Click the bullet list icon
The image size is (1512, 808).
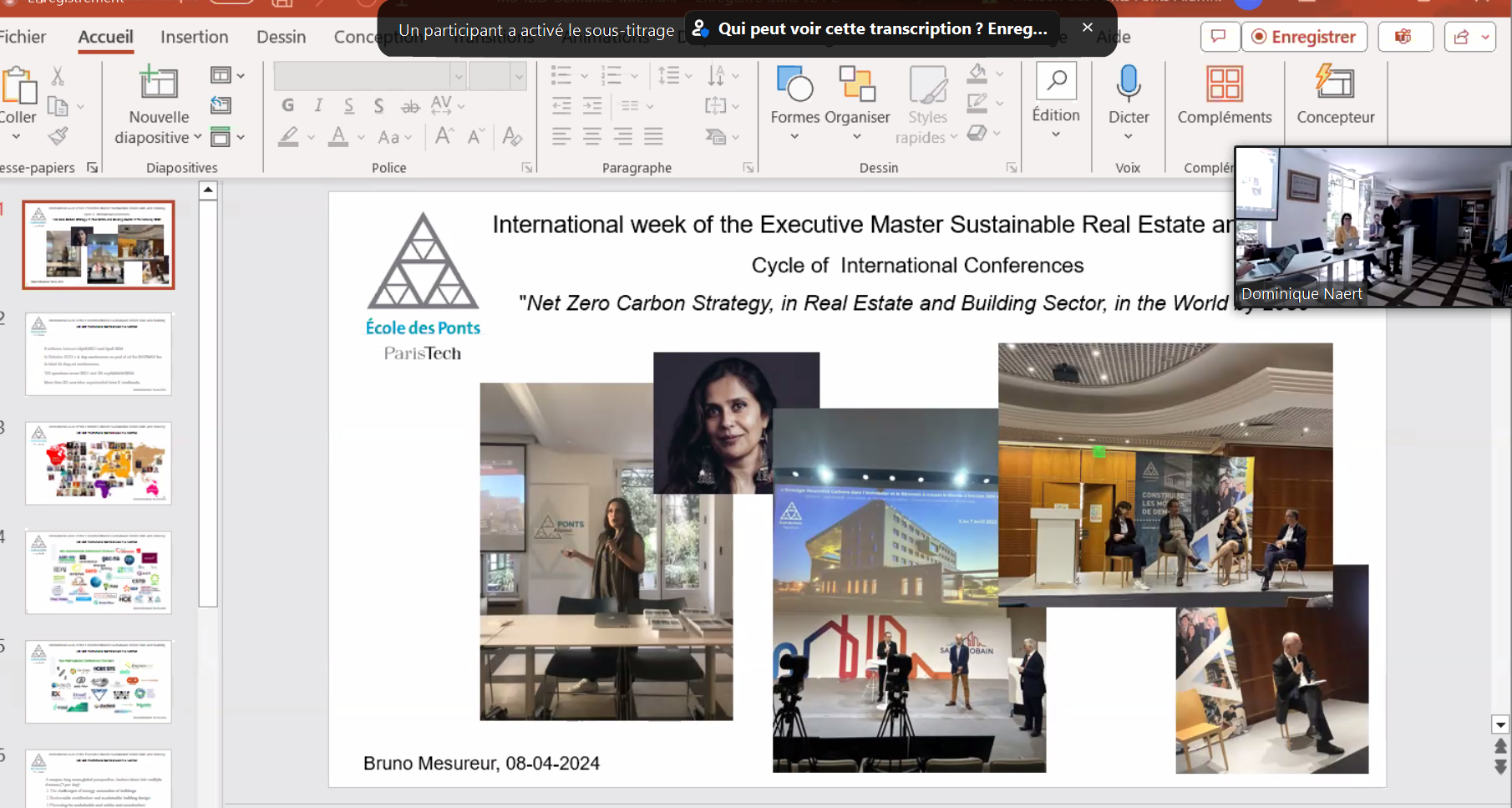pyautogui.click(x=561, y=75)
